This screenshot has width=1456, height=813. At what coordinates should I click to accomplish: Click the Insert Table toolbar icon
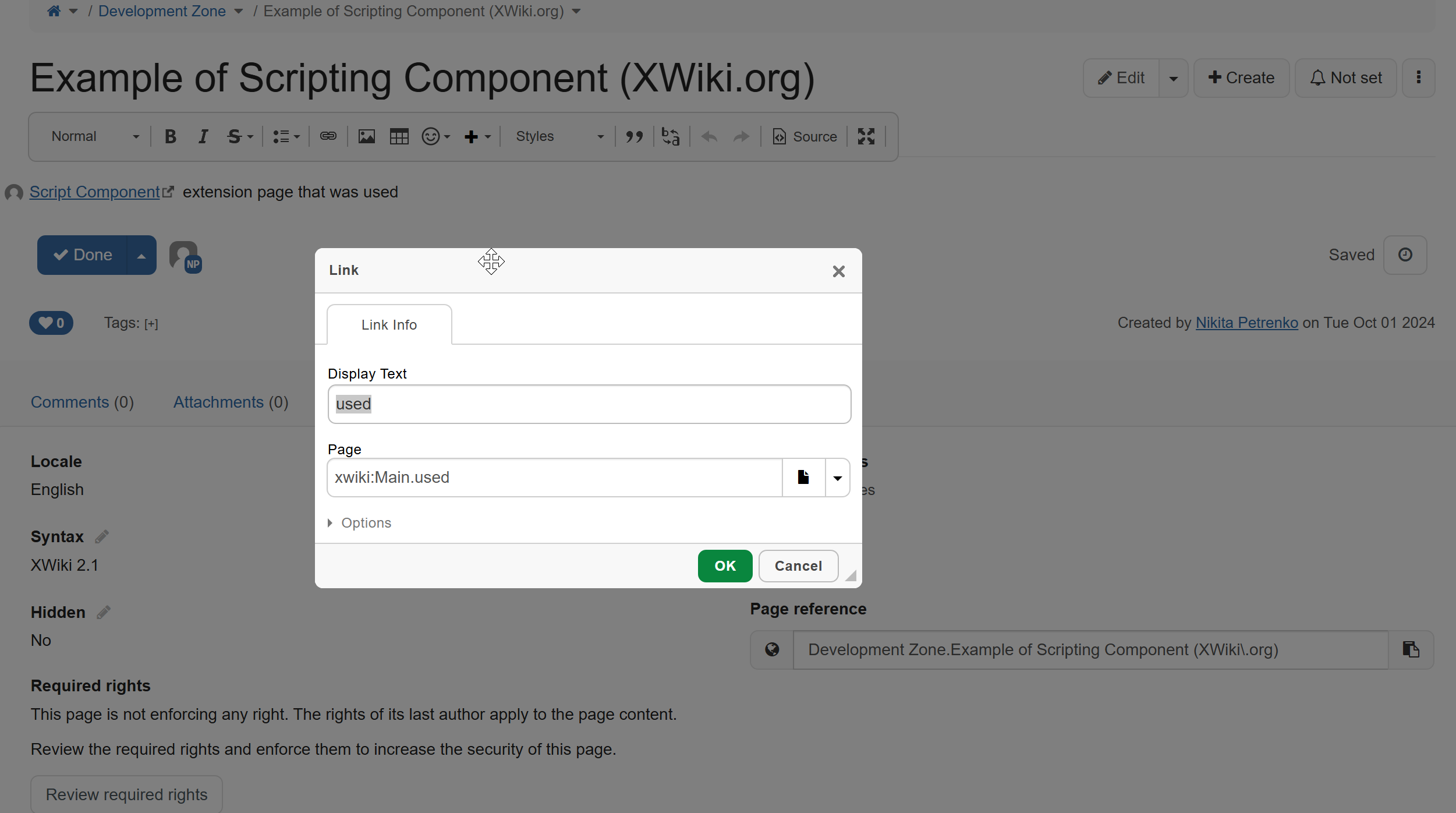[x=399, y=136]
